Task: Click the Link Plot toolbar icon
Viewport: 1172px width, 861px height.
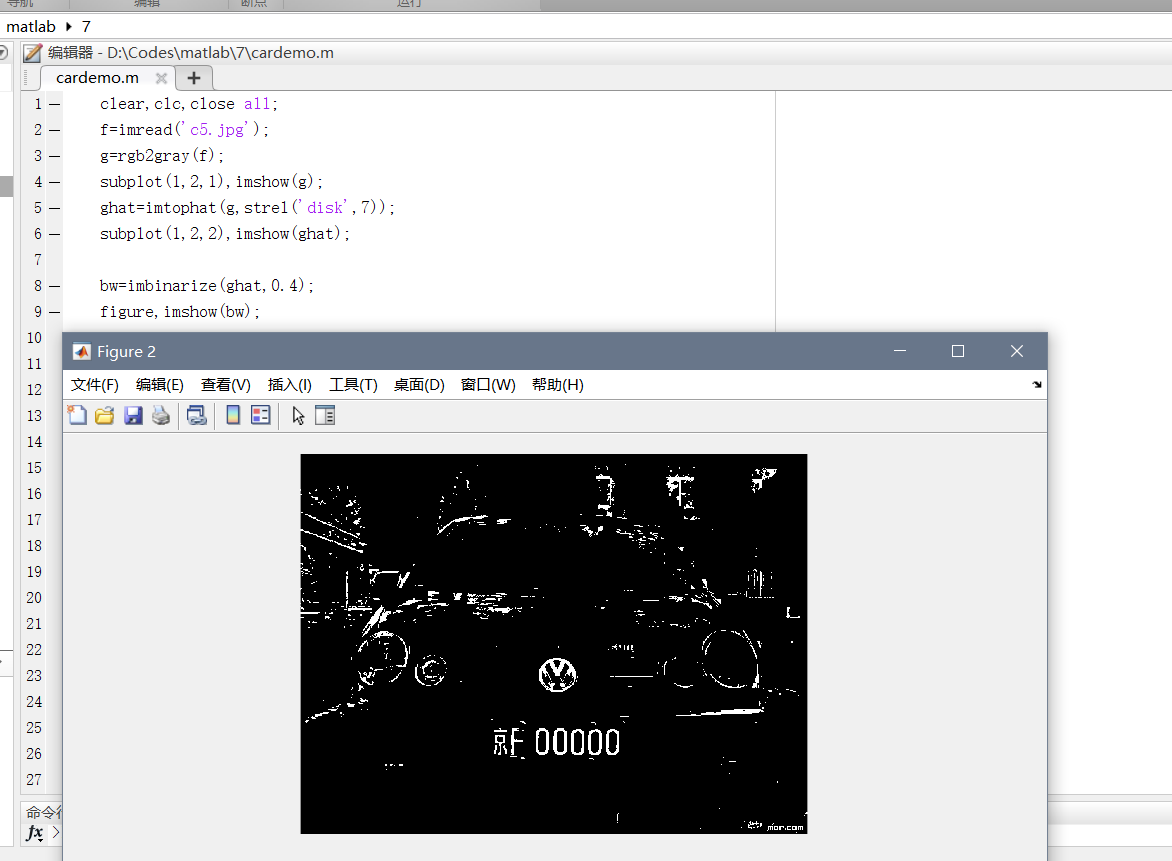Action: (x=197, y=416)
